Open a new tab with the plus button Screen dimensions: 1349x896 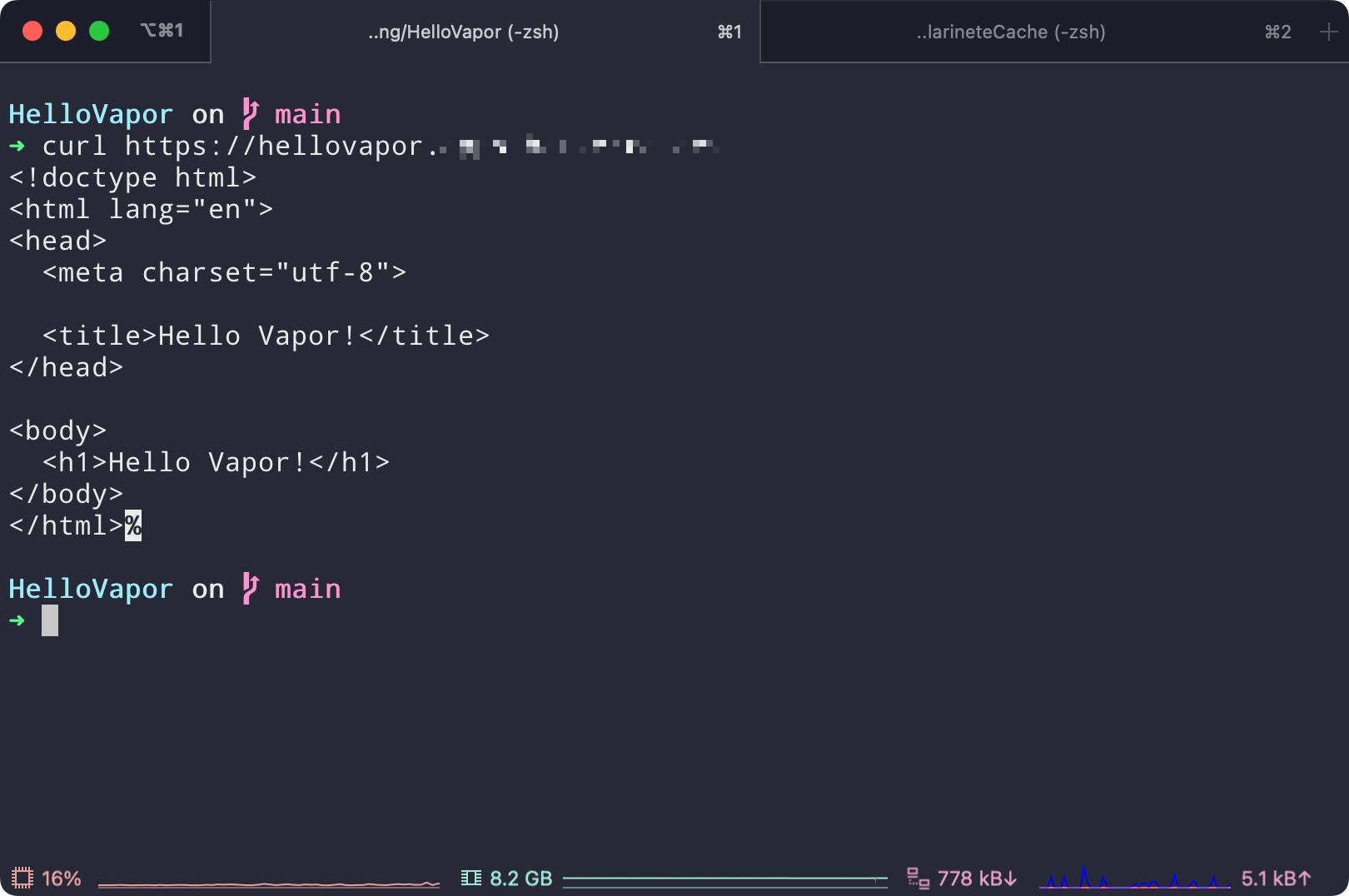click(1328, 32)
